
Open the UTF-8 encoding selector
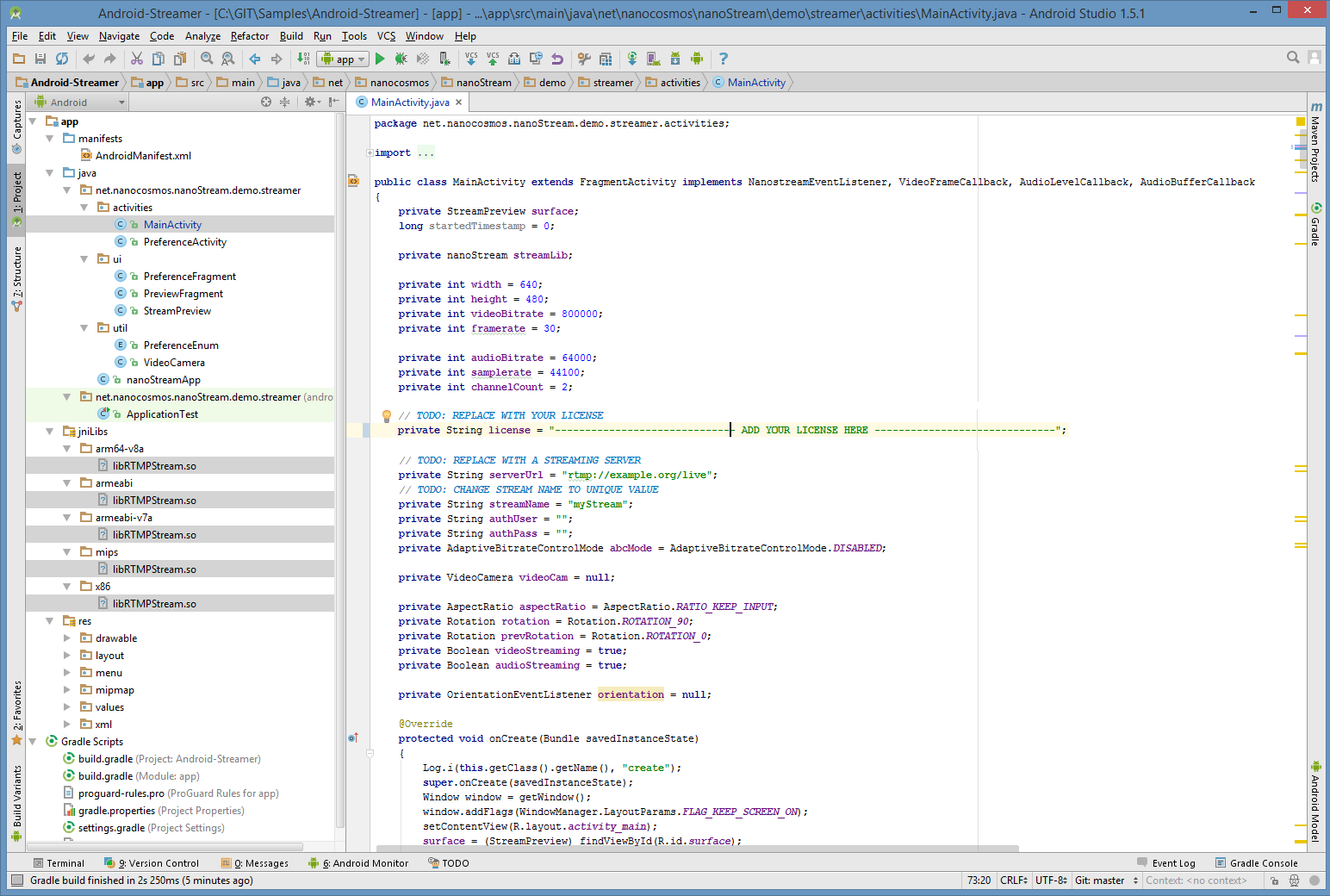pyautogui.click(x=1051, y=880)
